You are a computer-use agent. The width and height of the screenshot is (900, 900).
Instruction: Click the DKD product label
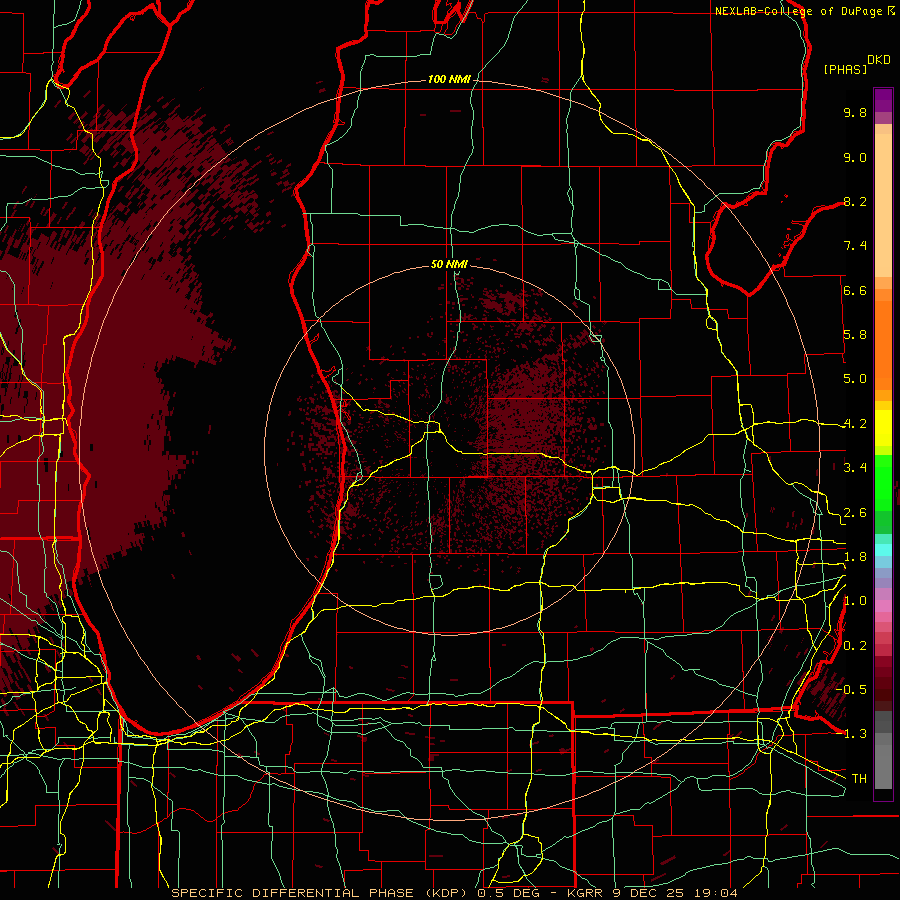pos(879,60)
